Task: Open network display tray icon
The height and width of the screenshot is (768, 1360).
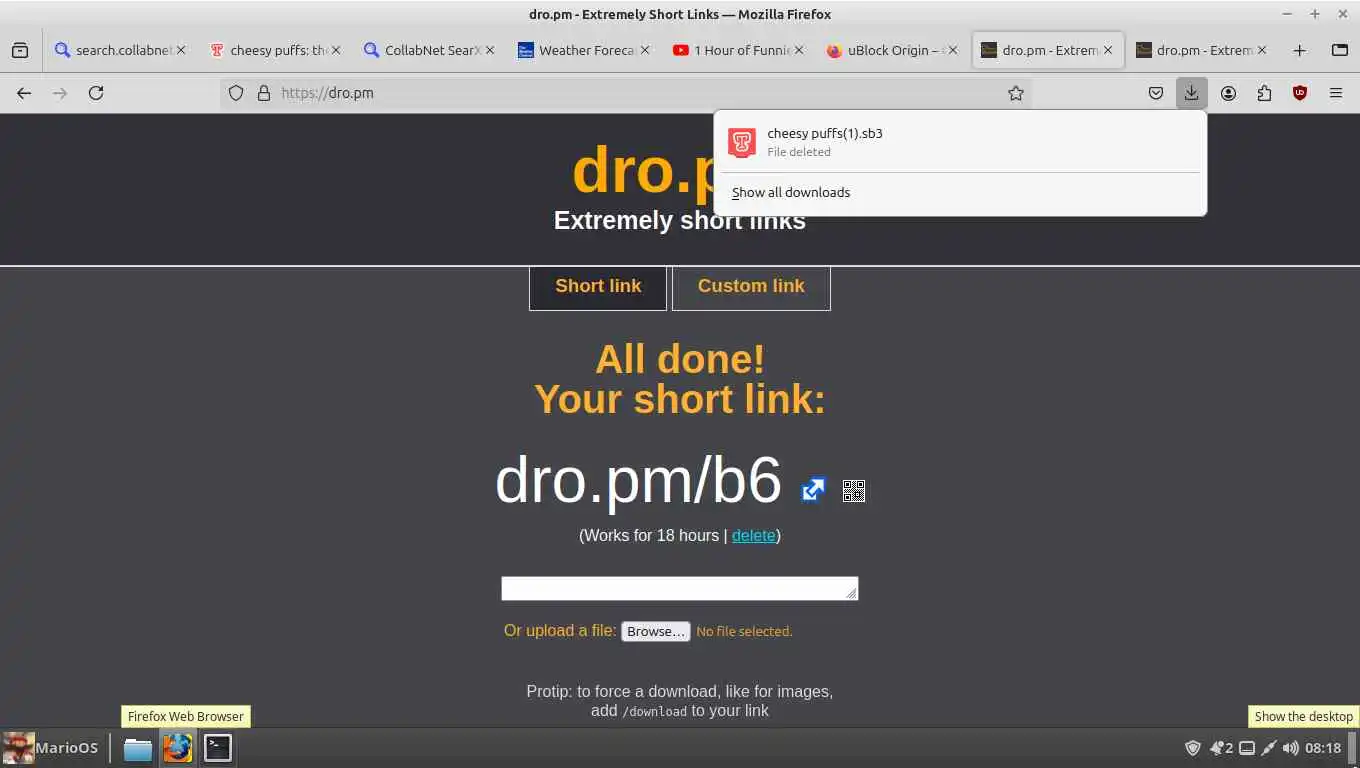Action: click(x=1247, y=748)
